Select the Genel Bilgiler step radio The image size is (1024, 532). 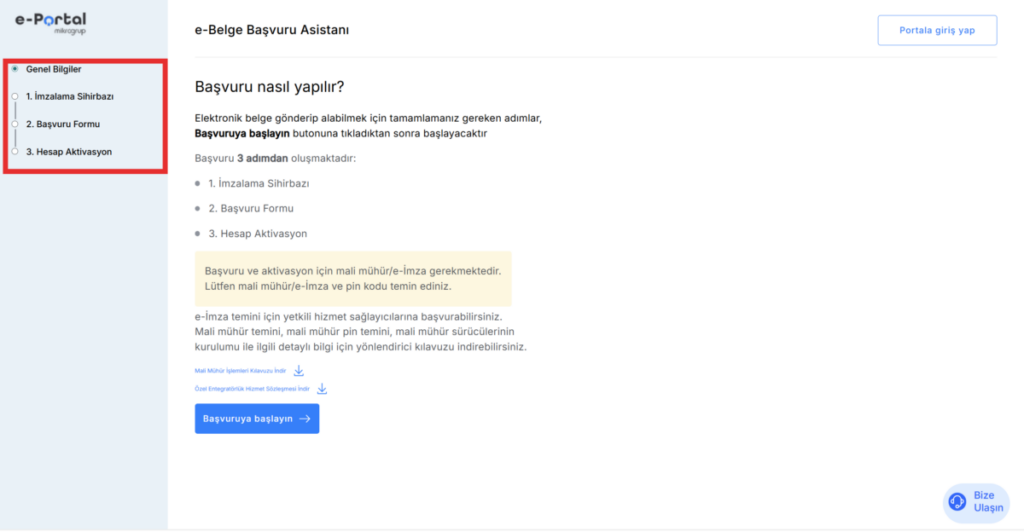[14, 69]
